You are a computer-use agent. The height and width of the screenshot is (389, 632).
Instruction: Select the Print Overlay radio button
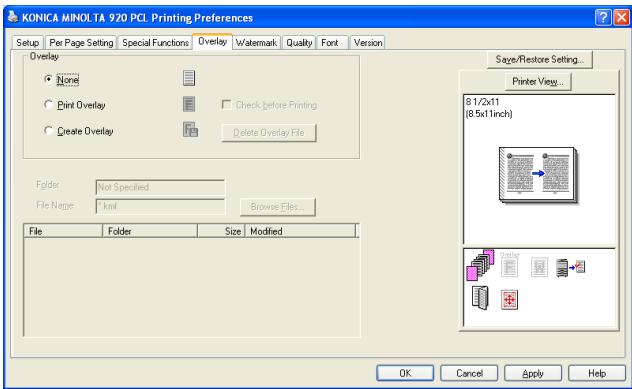[48, 104]
